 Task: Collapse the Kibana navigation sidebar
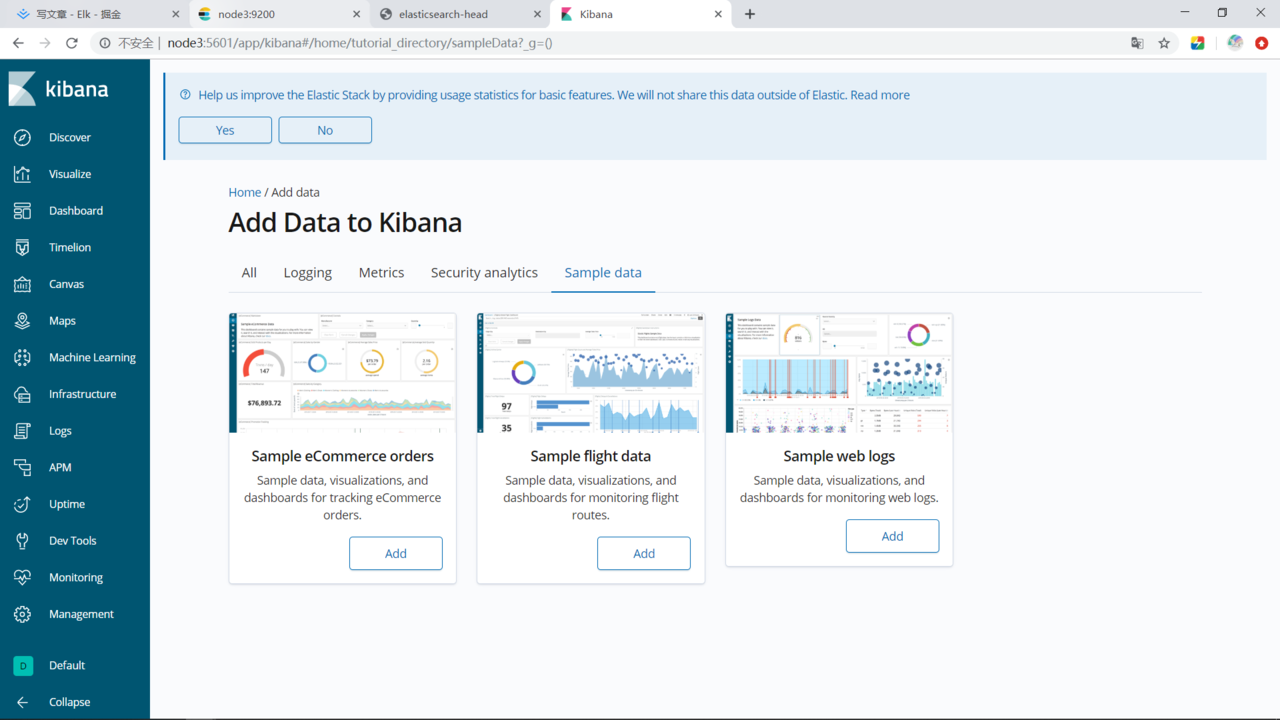tap(67, 701)
